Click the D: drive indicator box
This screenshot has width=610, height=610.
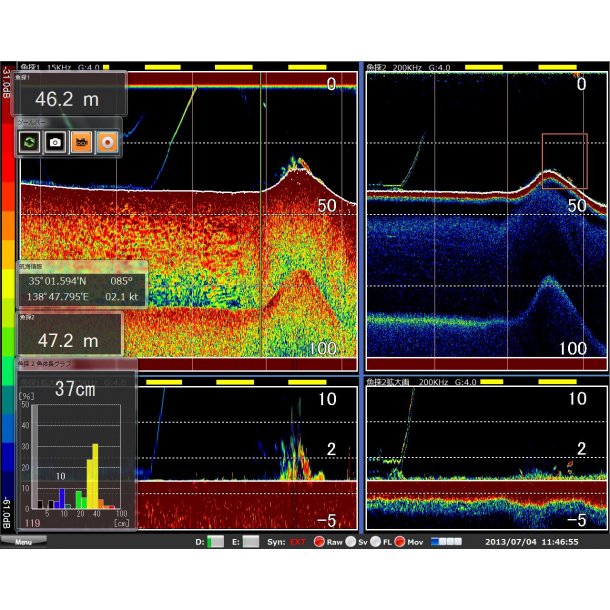point(216,542)
